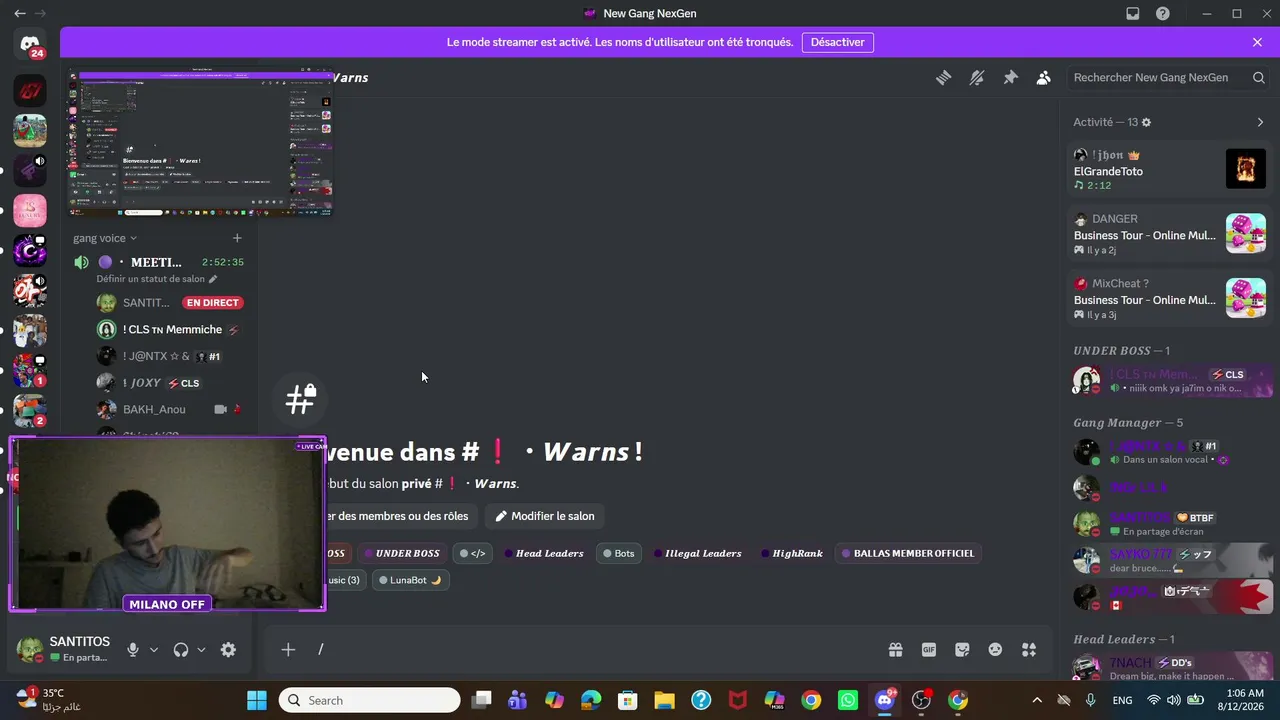The height and width of the screenshot is (720, 1280).
Task: Click BAKH_Anou camera icon
Action: click(x=220, y=409)
